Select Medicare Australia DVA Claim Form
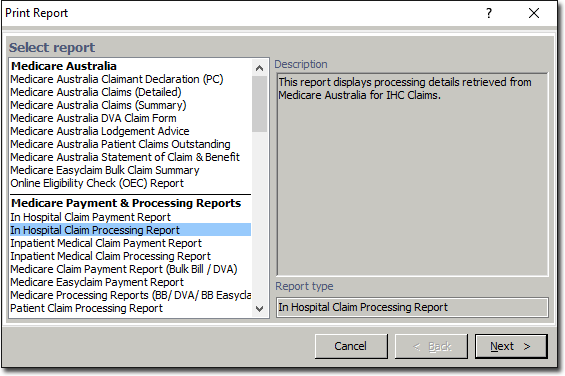Viewport: 565px width, 376px height. click(93, 118)
